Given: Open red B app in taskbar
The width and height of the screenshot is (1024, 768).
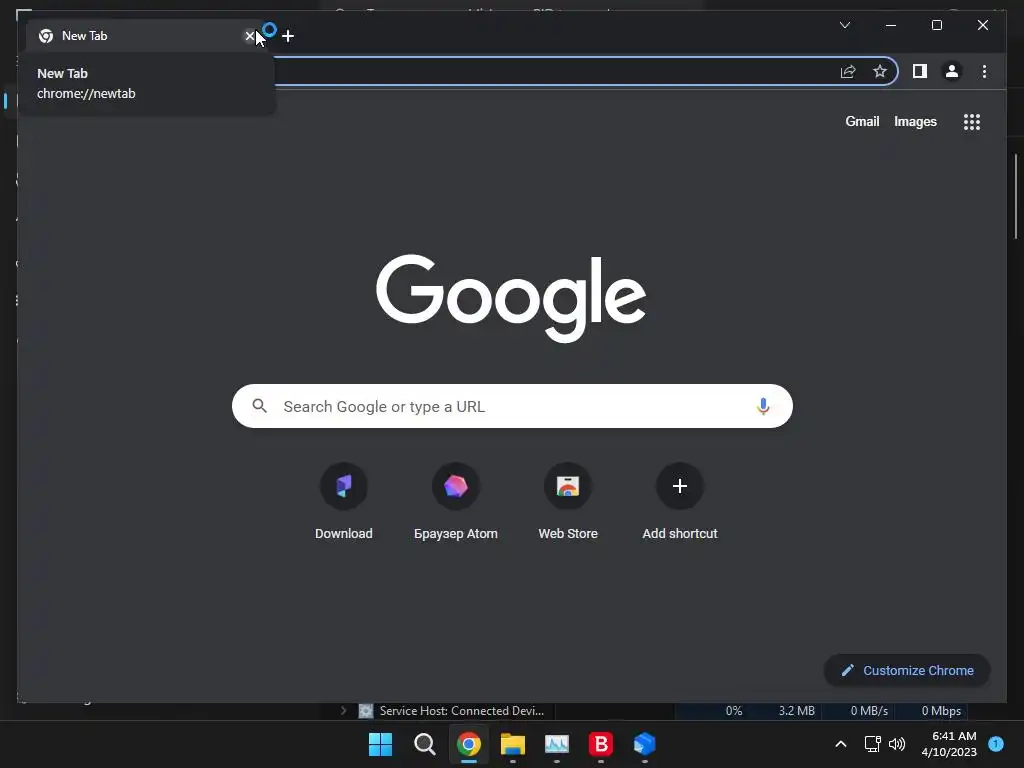Looking at the screenshot, I should point(601,744).
